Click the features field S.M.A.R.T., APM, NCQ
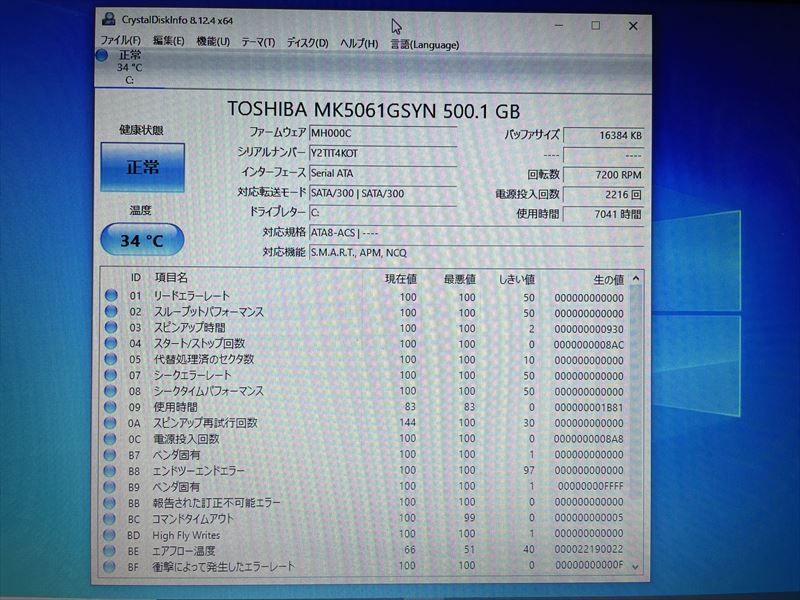The width and height of the screenshot is (800, 600). pos(476,253)
